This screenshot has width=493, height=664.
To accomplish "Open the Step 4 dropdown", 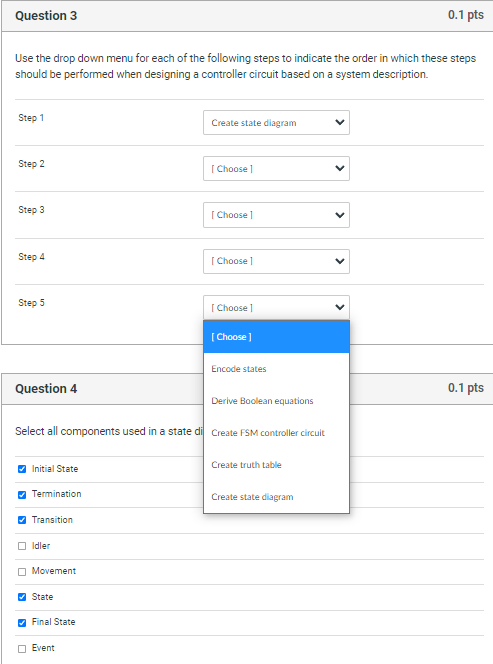I will 276,261.
